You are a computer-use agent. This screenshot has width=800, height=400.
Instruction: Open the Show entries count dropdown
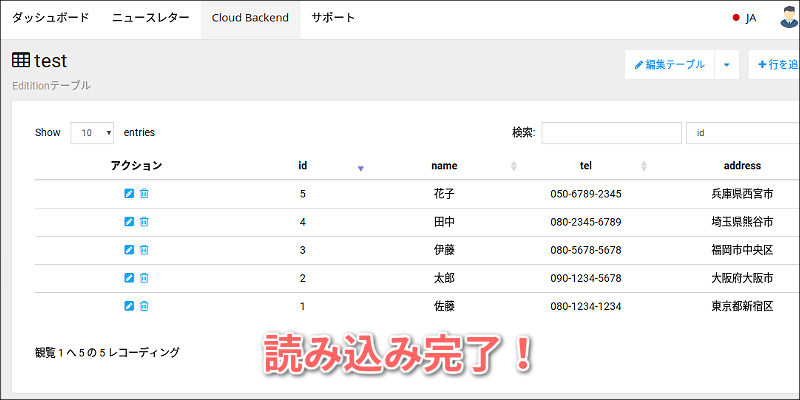[92, 133]
